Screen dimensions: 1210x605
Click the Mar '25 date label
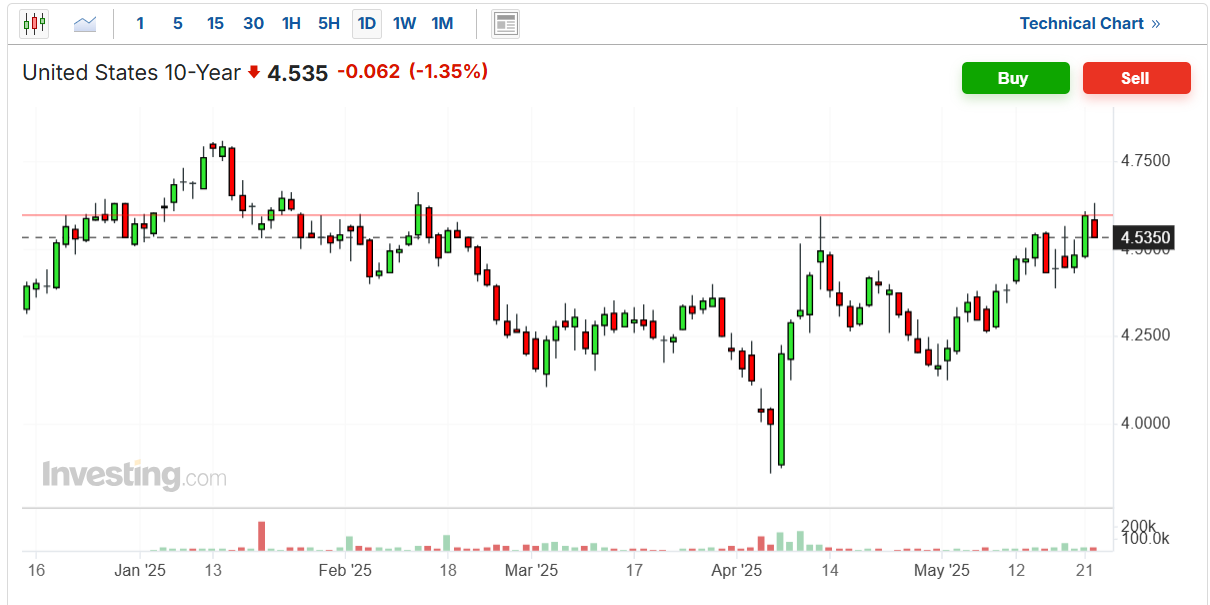(532, 570)
